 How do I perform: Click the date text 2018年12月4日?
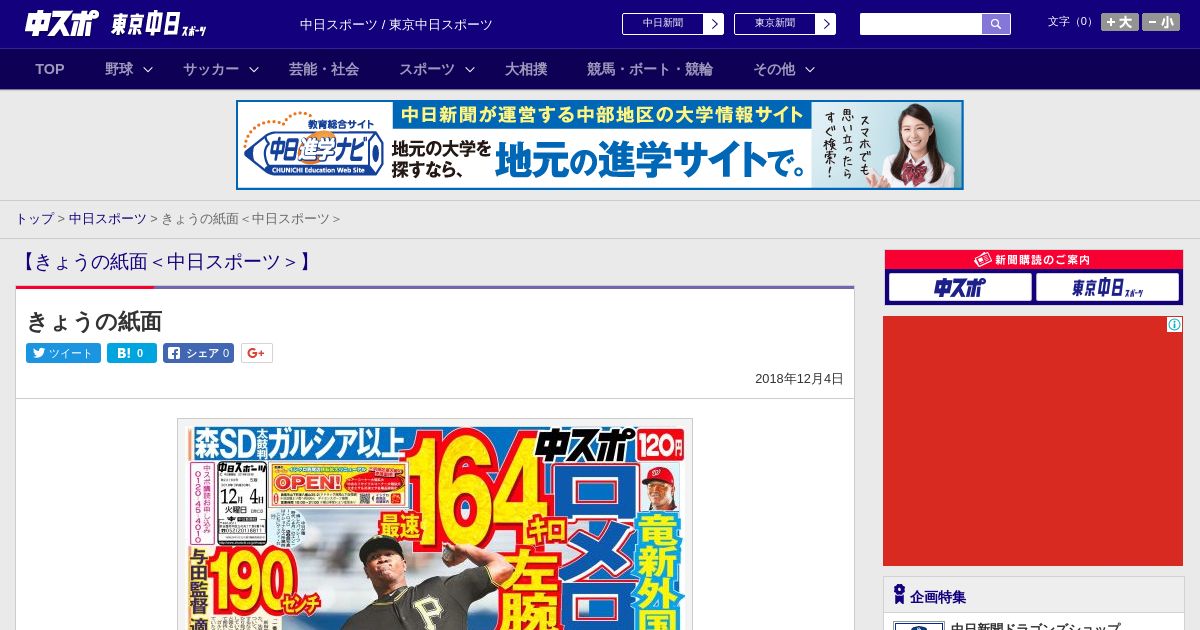coord(799,379)
